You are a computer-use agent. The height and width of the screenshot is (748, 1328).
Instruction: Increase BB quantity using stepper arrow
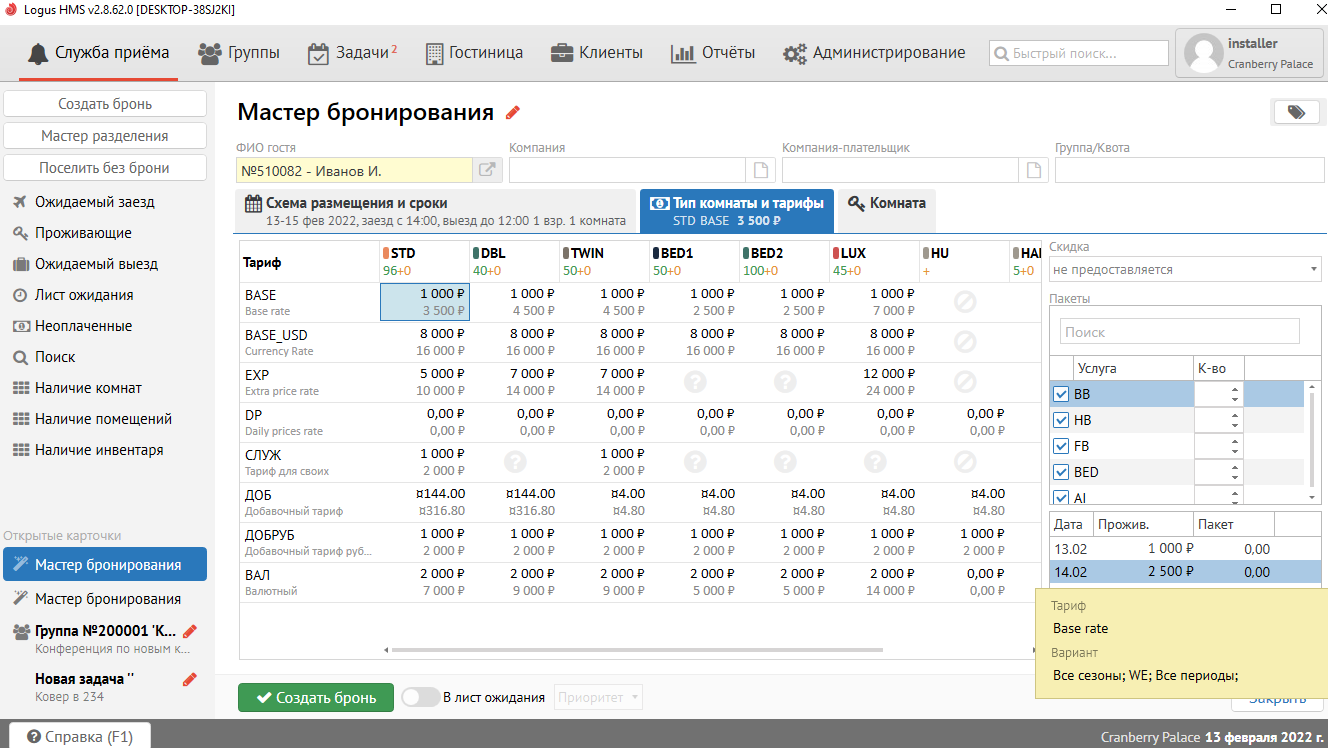(1235, 389)
